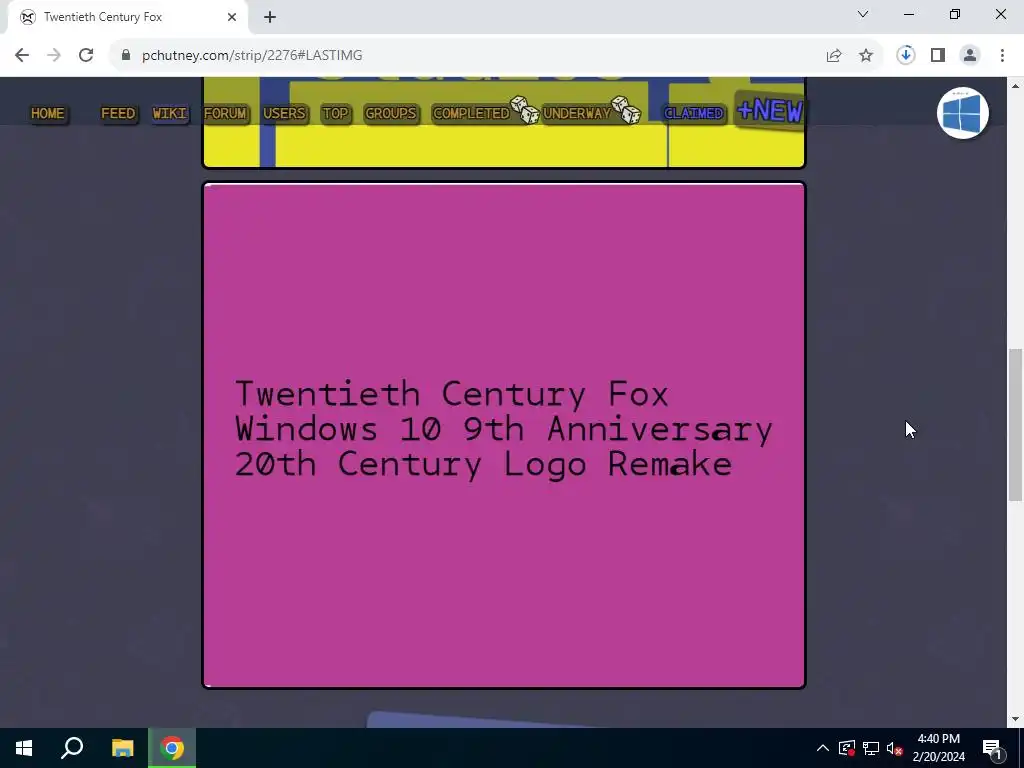The width and height of the screenshot is (1024, 768).
Task: Open the taskbar clock and date
Action: tap(938, 748)
